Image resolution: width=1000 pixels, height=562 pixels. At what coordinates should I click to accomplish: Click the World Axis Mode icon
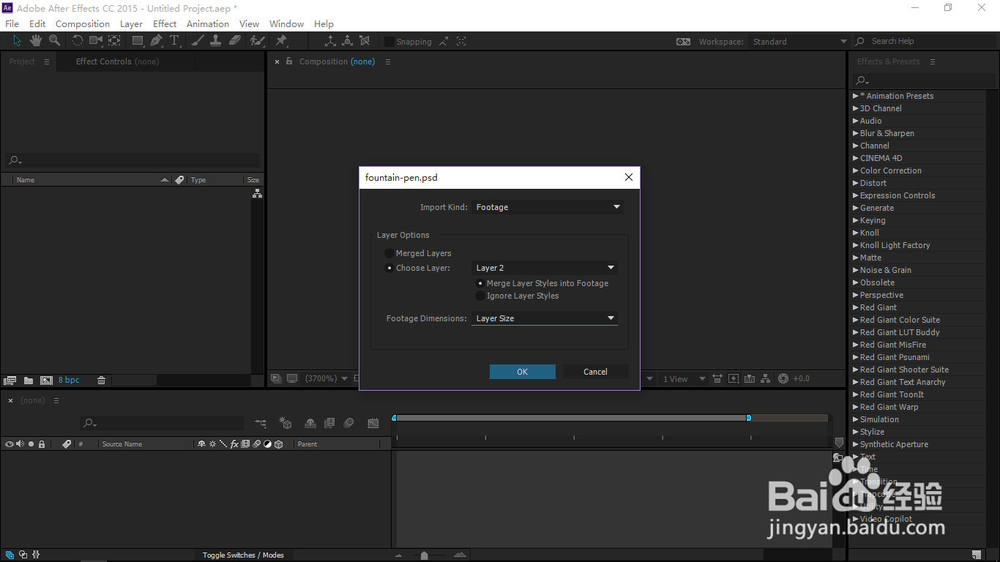[348, 41]
